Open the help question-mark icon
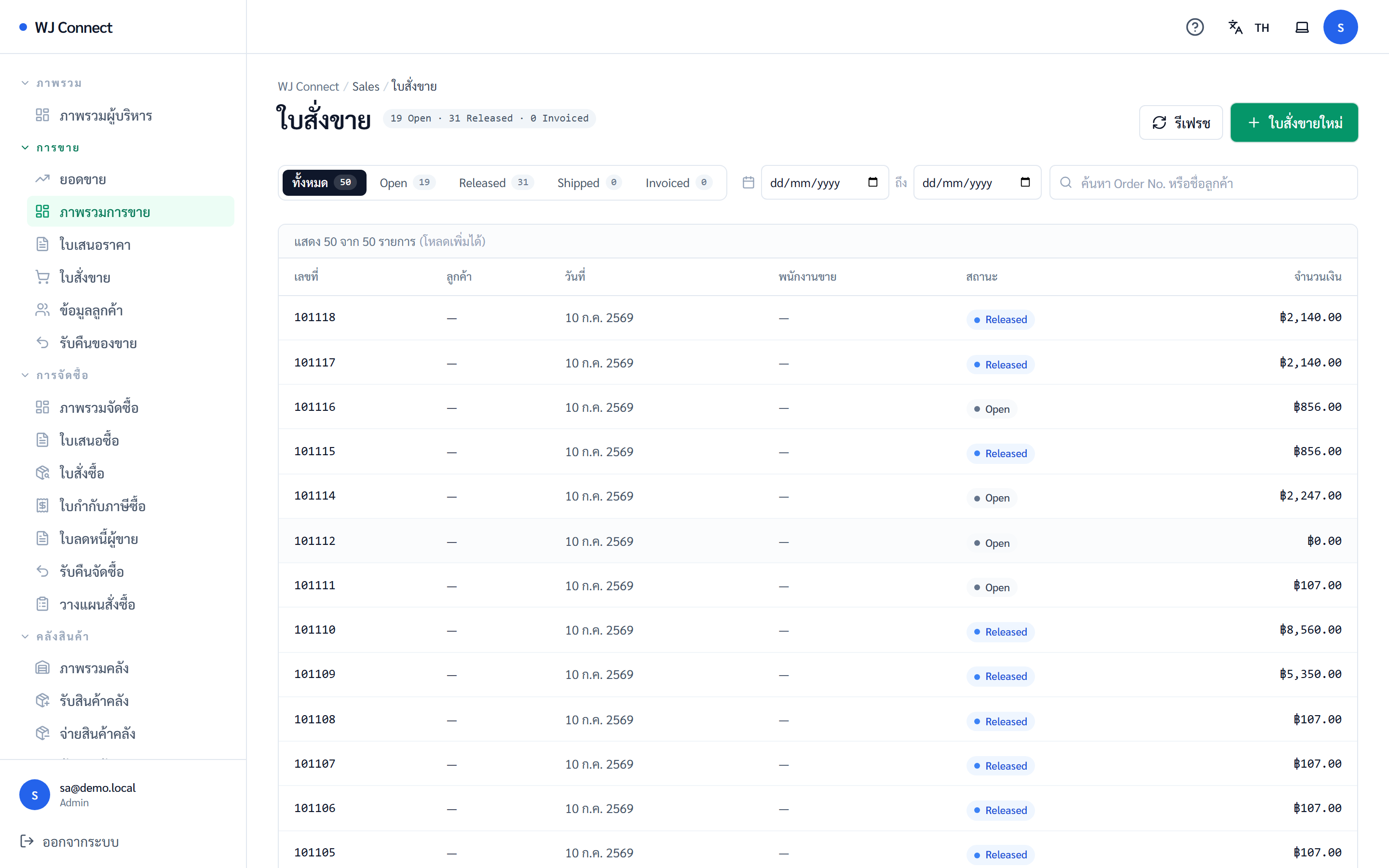1389x868 pixels. pos(1195,27)
